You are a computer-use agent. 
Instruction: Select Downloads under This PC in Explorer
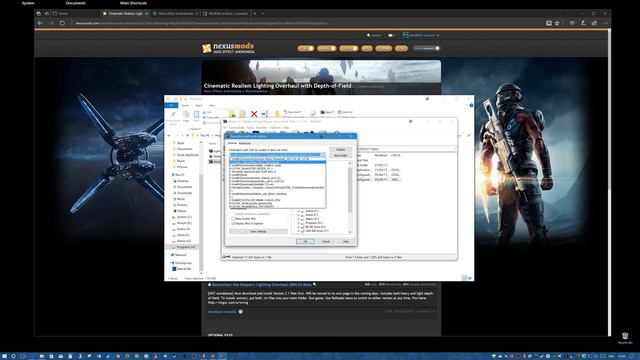pyautogui.click(x=183, y=193)
